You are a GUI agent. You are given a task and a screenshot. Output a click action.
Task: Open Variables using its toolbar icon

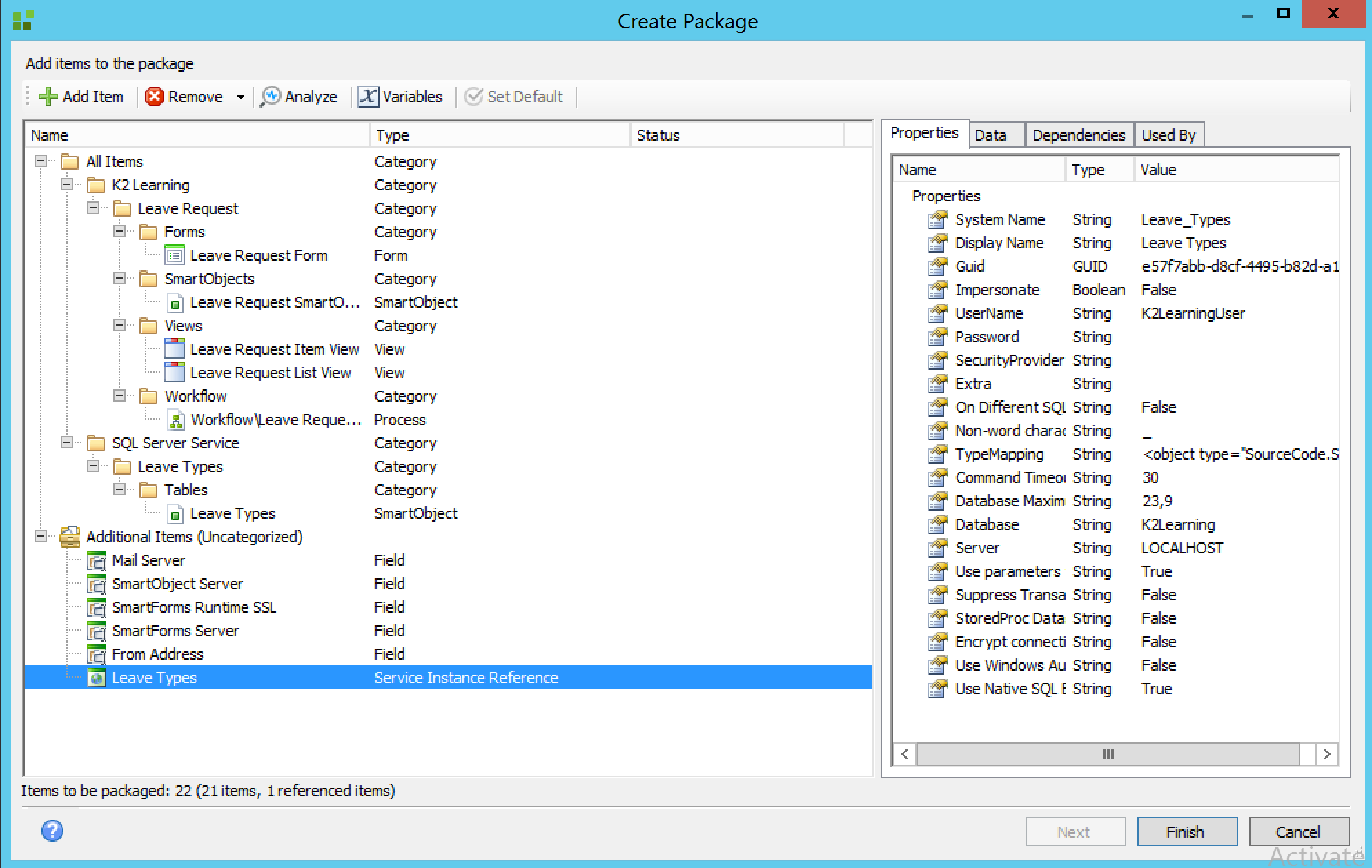tap(368, 97)
